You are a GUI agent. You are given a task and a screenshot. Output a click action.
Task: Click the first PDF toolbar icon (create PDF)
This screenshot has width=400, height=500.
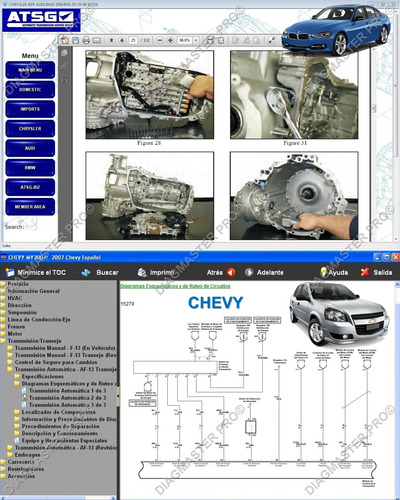pos(65,40)
